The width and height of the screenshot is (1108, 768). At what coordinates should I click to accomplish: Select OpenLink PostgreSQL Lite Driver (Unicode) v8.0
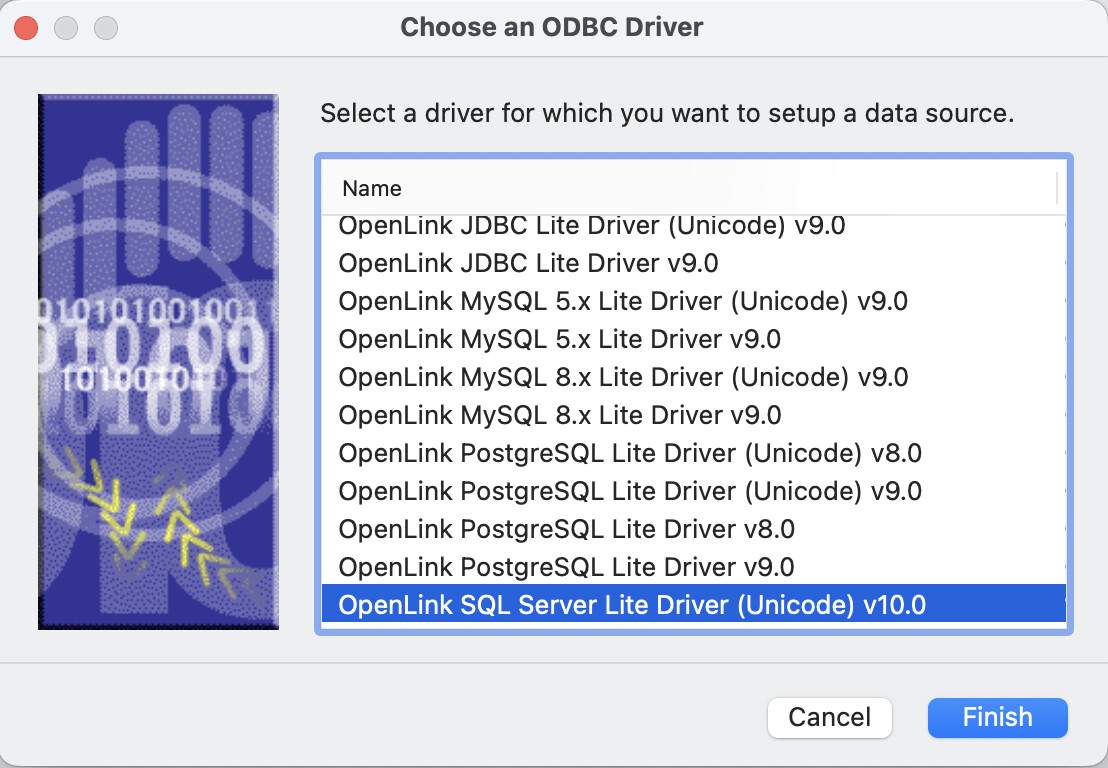coord(630,454)
